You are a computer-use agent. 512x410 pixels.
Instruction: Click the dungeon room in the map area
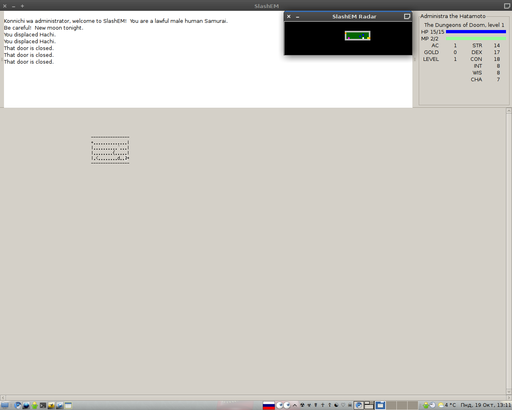[x=110, y=150]
